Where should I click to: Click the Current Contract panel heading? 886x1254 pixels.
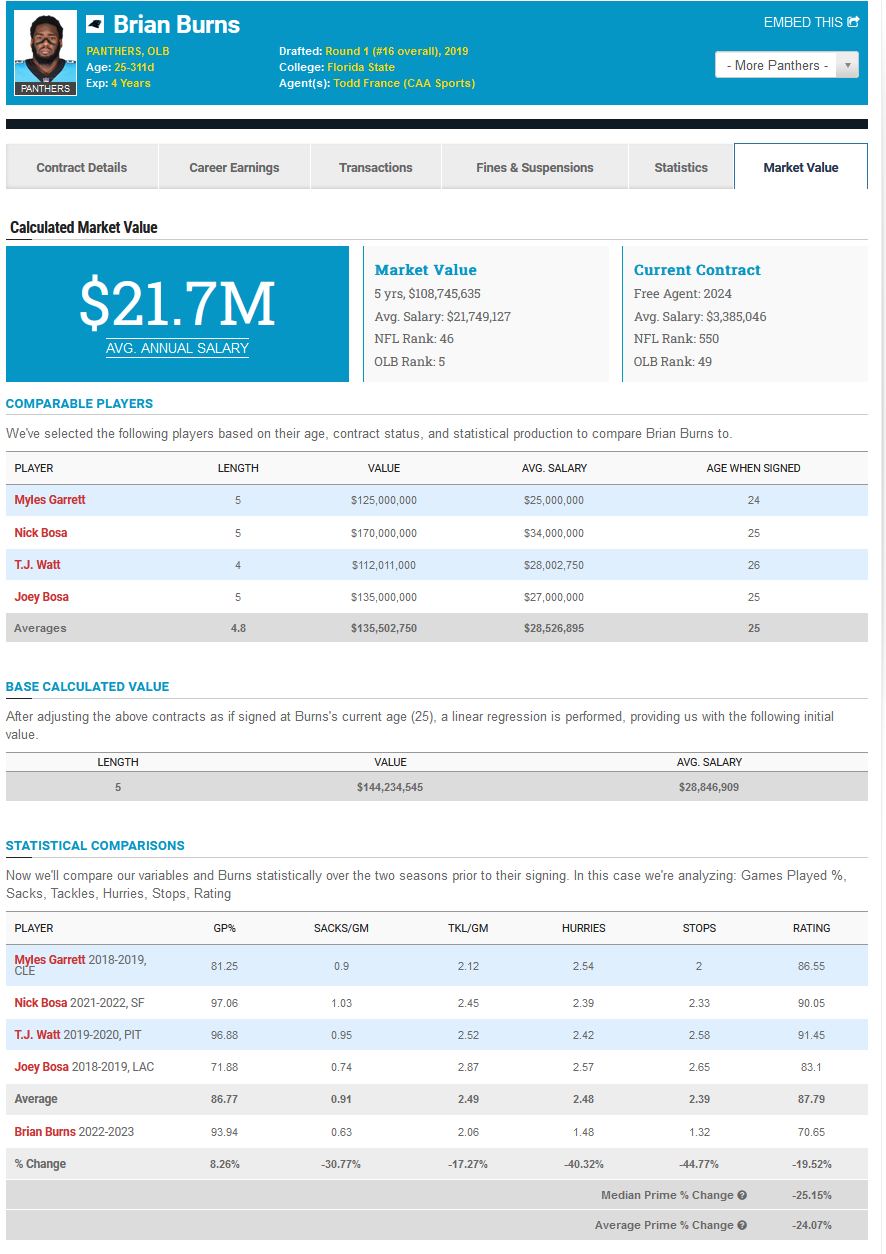pyautogui.click(x=697, y=270)
